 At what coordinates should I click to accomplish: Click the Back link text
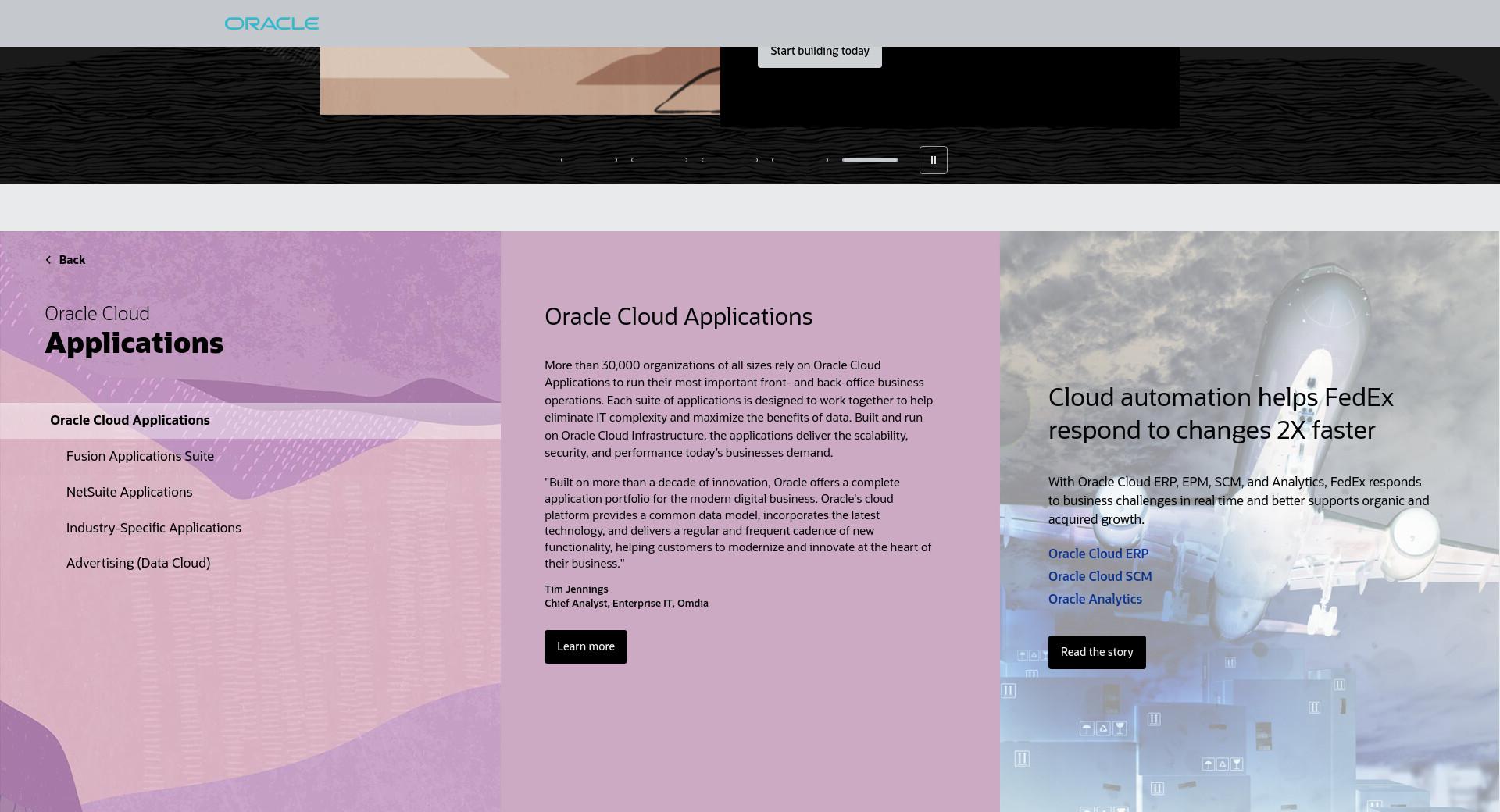(x=72, y=260)
